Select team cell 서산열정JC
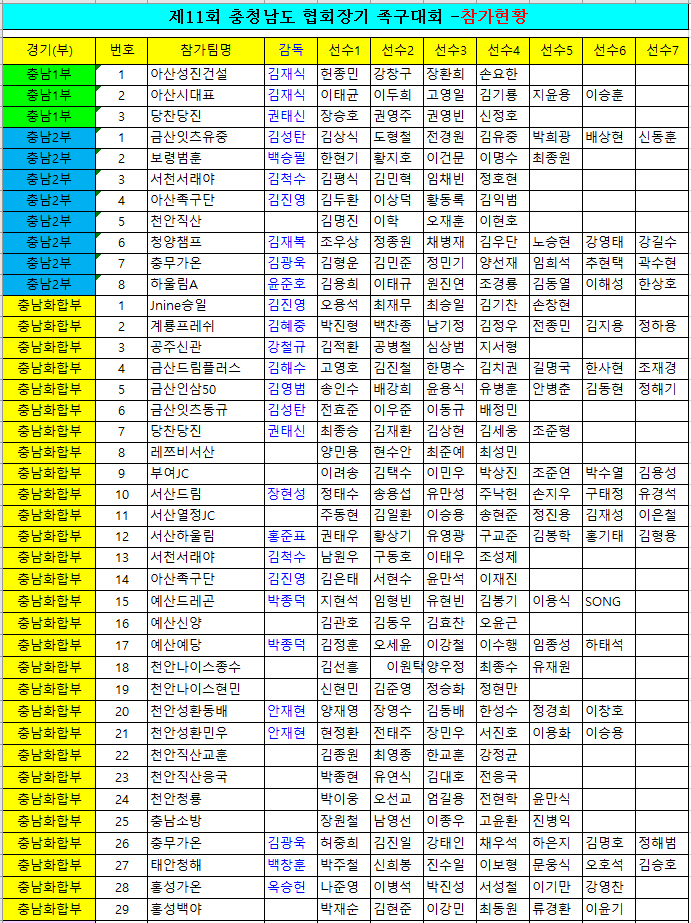The image size is (691, 923). coord(206,516)
